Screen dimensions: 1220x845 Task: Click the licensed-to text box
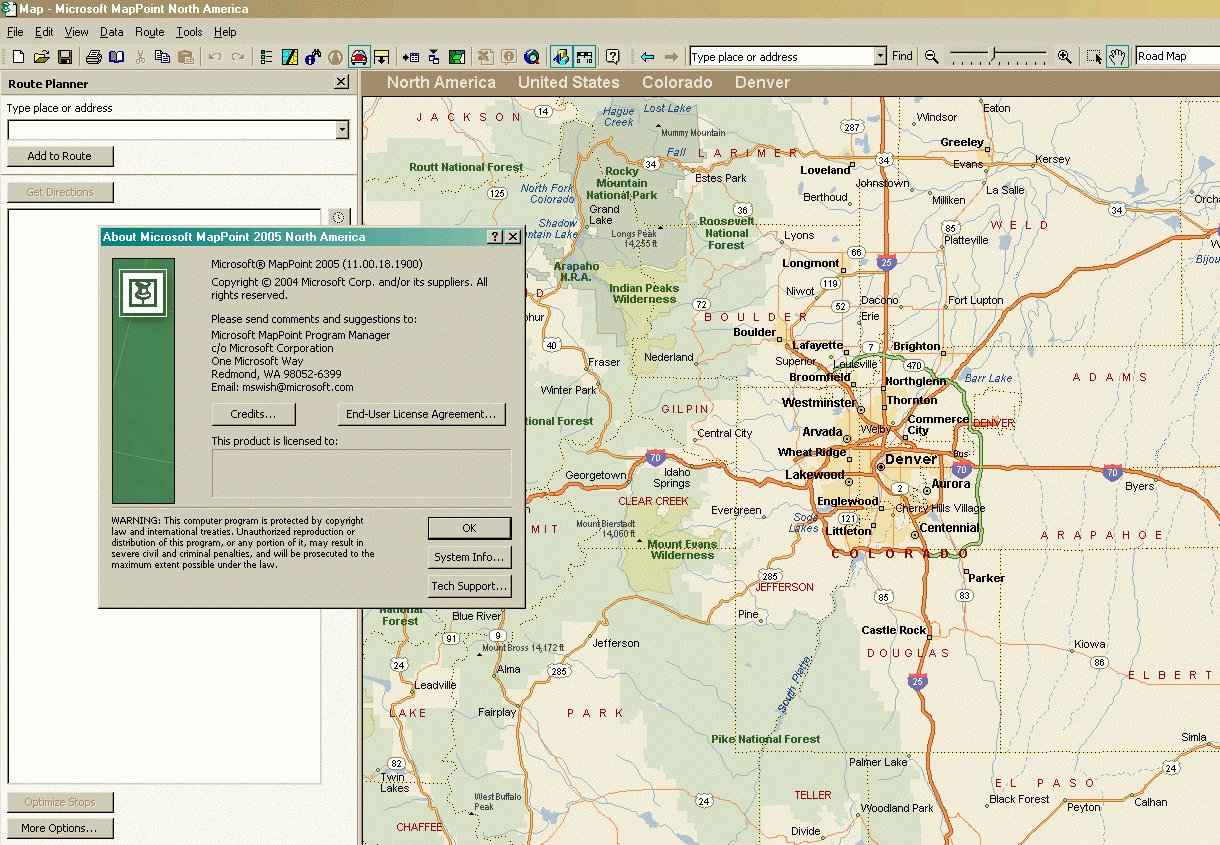pyautogui.click(x=361, y=473)
